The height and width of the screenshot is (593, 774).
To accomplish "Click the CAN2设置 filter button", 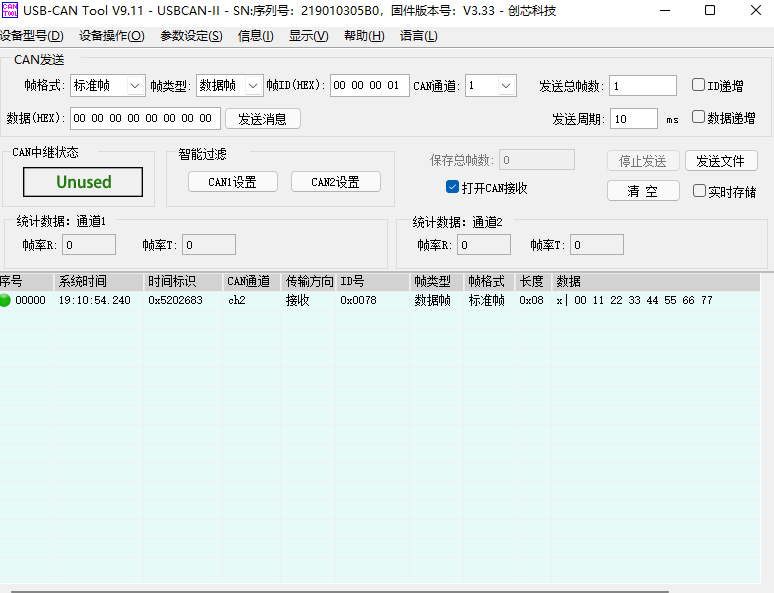I will 336,182.
